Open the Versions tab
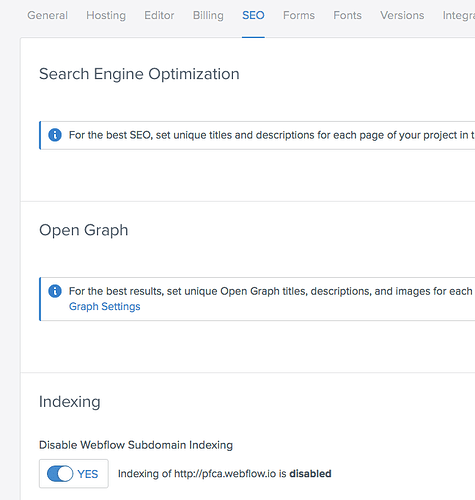 pos(402,15)
